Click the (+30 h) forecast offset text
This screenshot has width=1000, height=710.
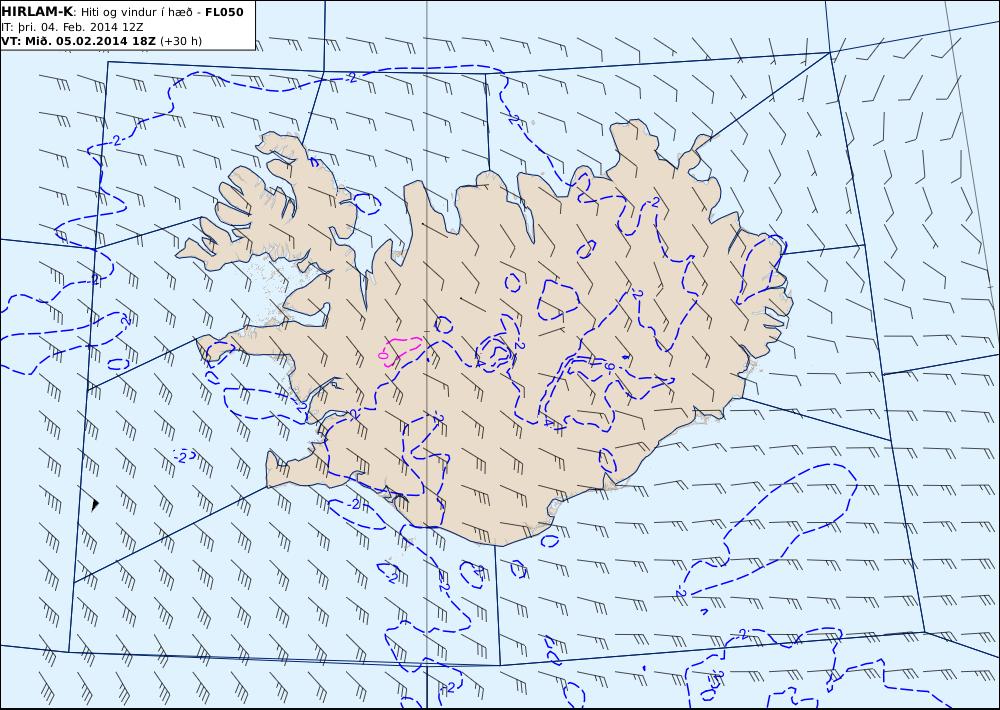pos(180,41)
